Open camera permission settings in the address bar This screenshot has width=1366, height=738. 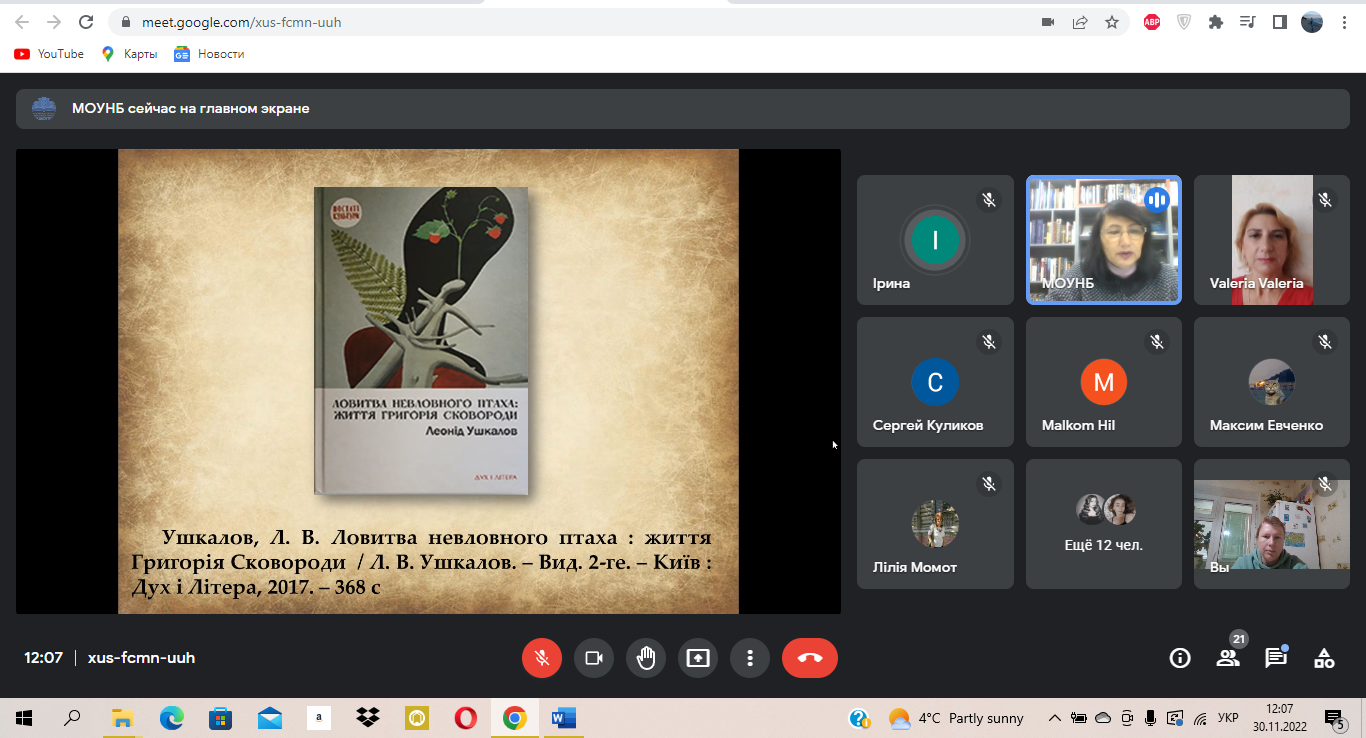point(1048,22)
